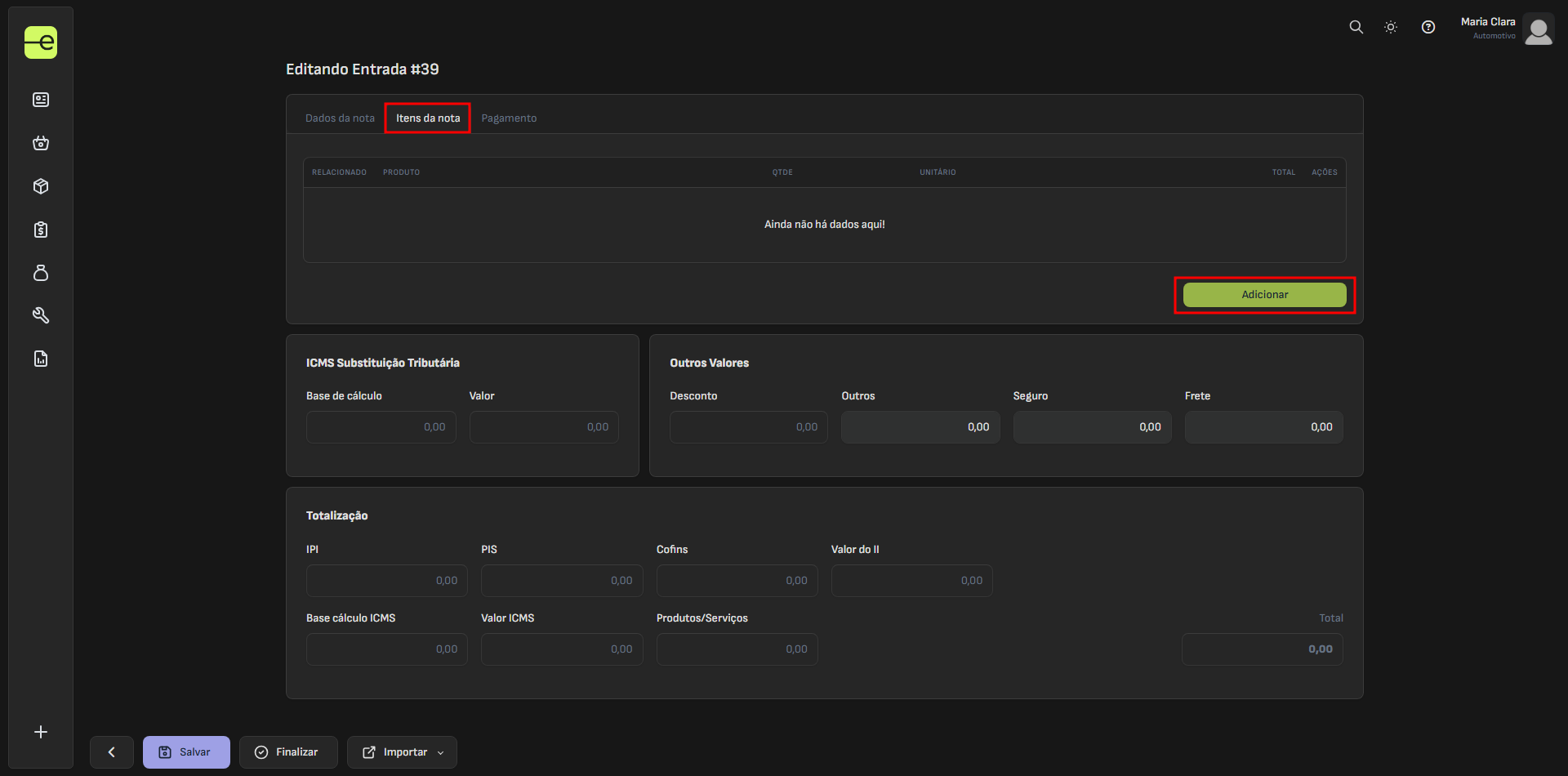
Task: Click the plus icon at sidebar bottom
Action: [41, 732]
